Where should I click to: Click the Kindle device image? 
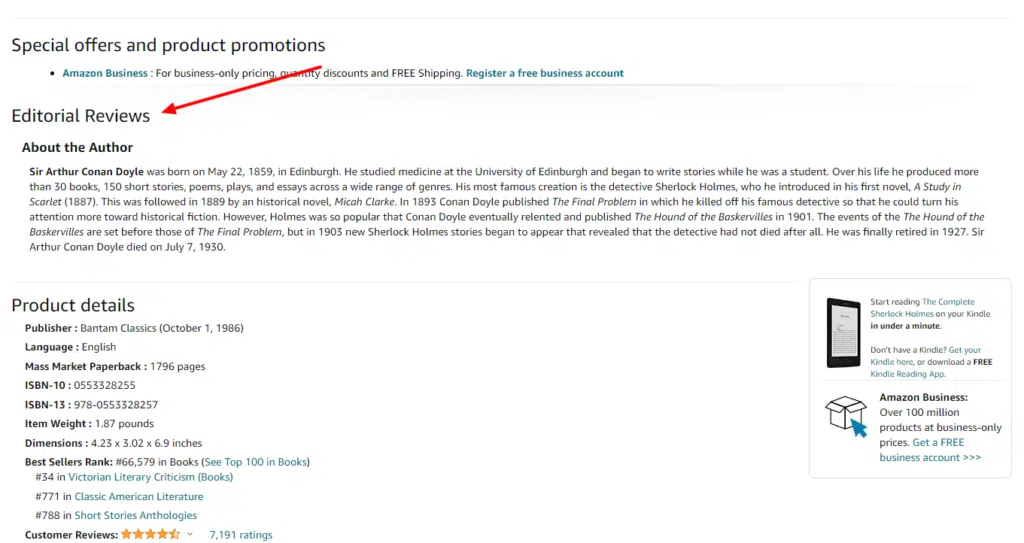click(x=843, y=333)
